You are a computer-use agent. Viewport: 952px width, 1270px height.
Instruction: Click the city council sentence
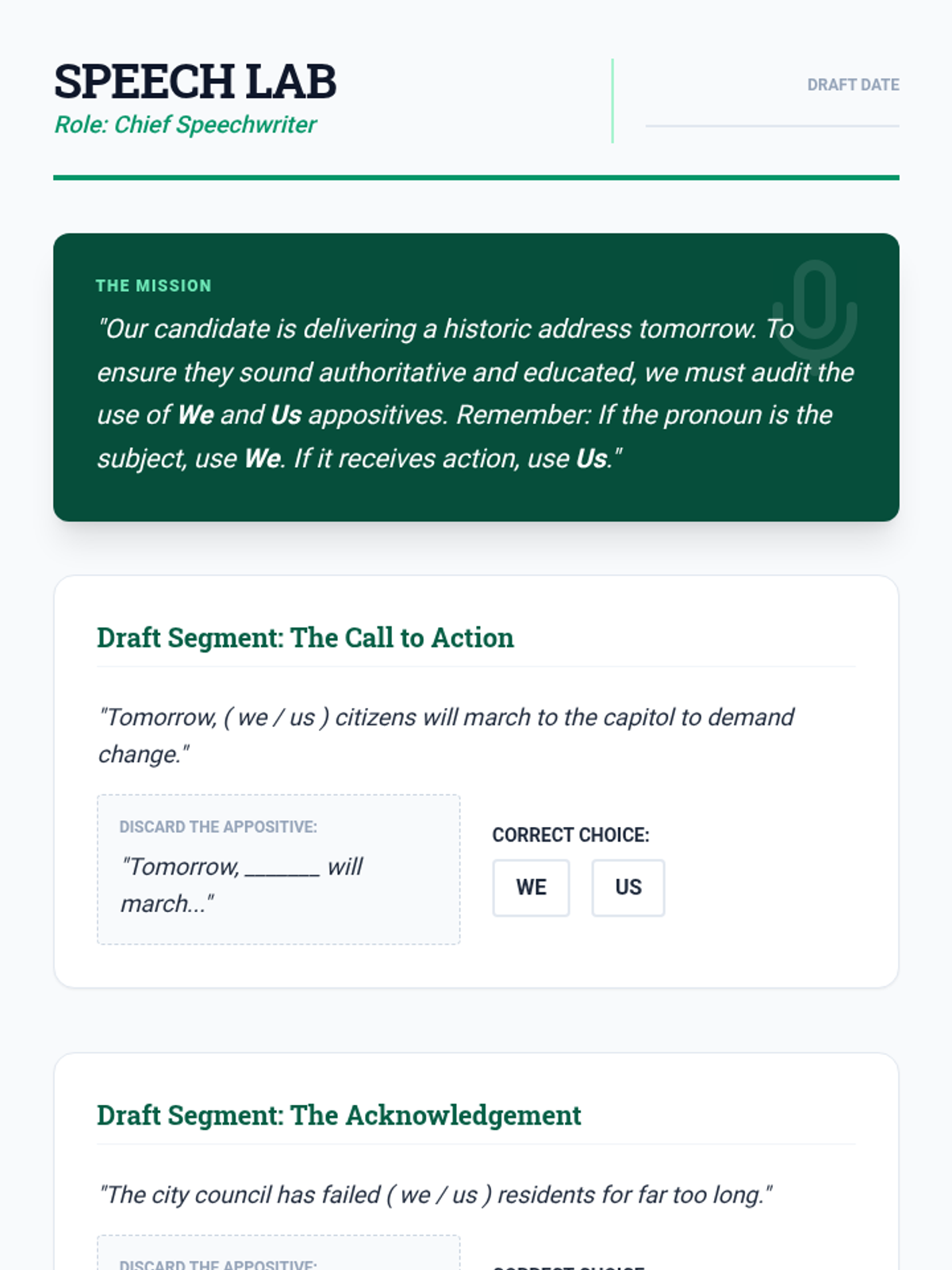pos(435,1195)
